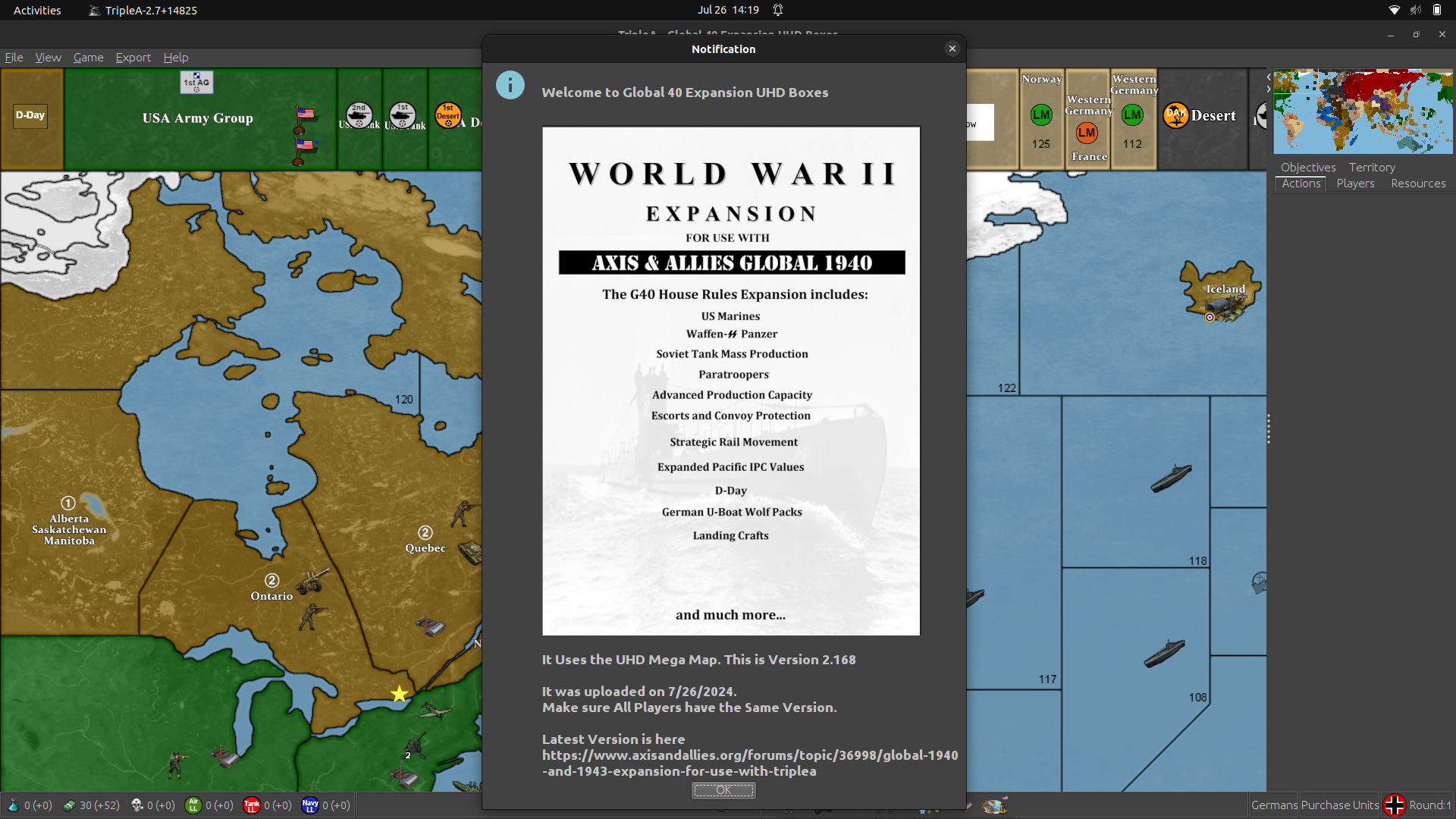This screenshot has width=1456, height=819.
Task: Click the TripleA app indicator in top bar
Action: coord(143,10)
